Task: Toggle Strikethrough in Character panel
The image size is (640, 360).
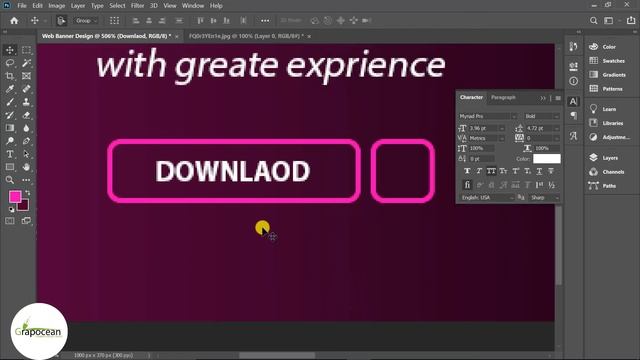Action: point(551,171)
